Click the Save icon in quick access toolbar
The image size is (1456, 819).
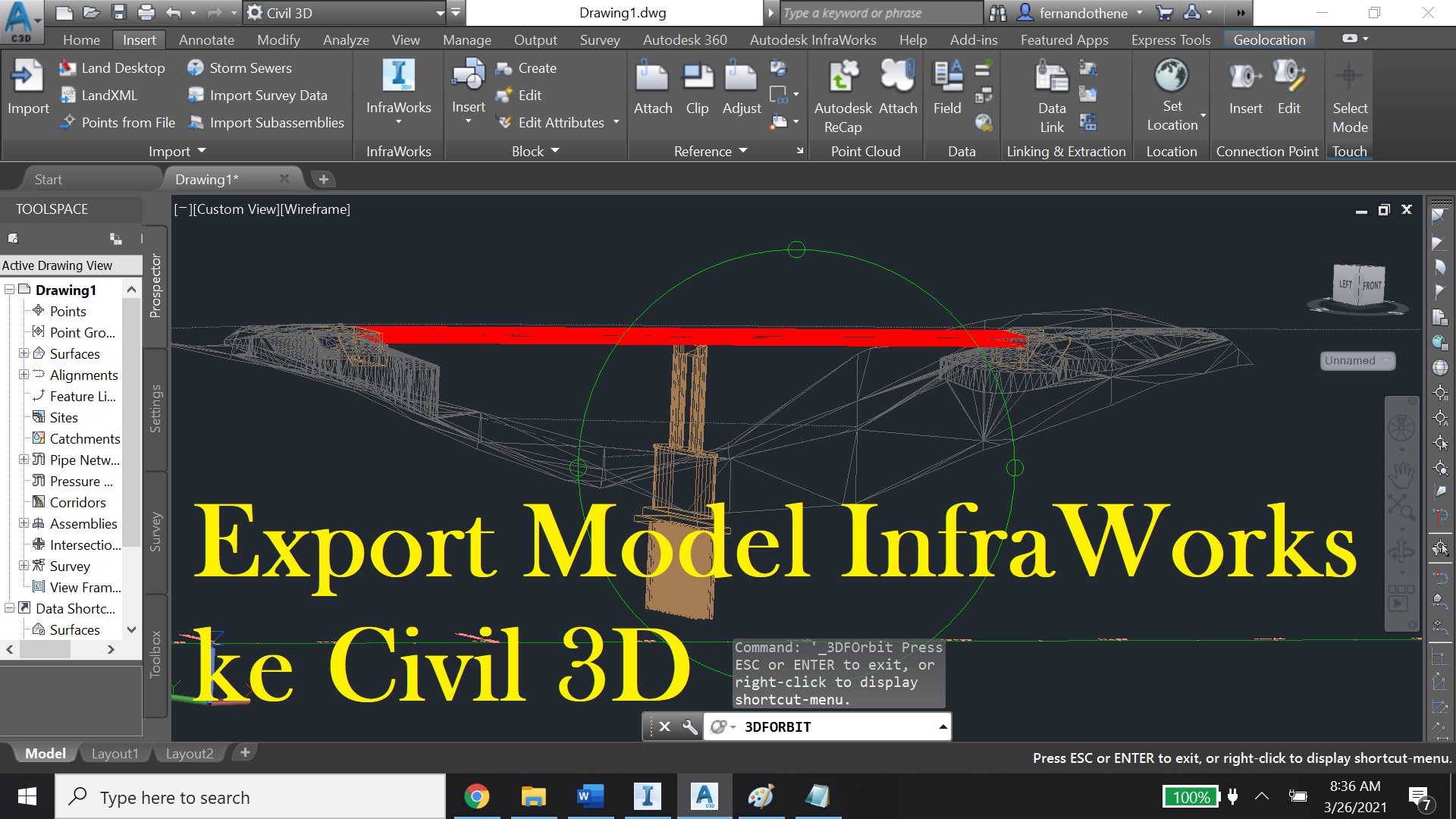click(118, 13)
